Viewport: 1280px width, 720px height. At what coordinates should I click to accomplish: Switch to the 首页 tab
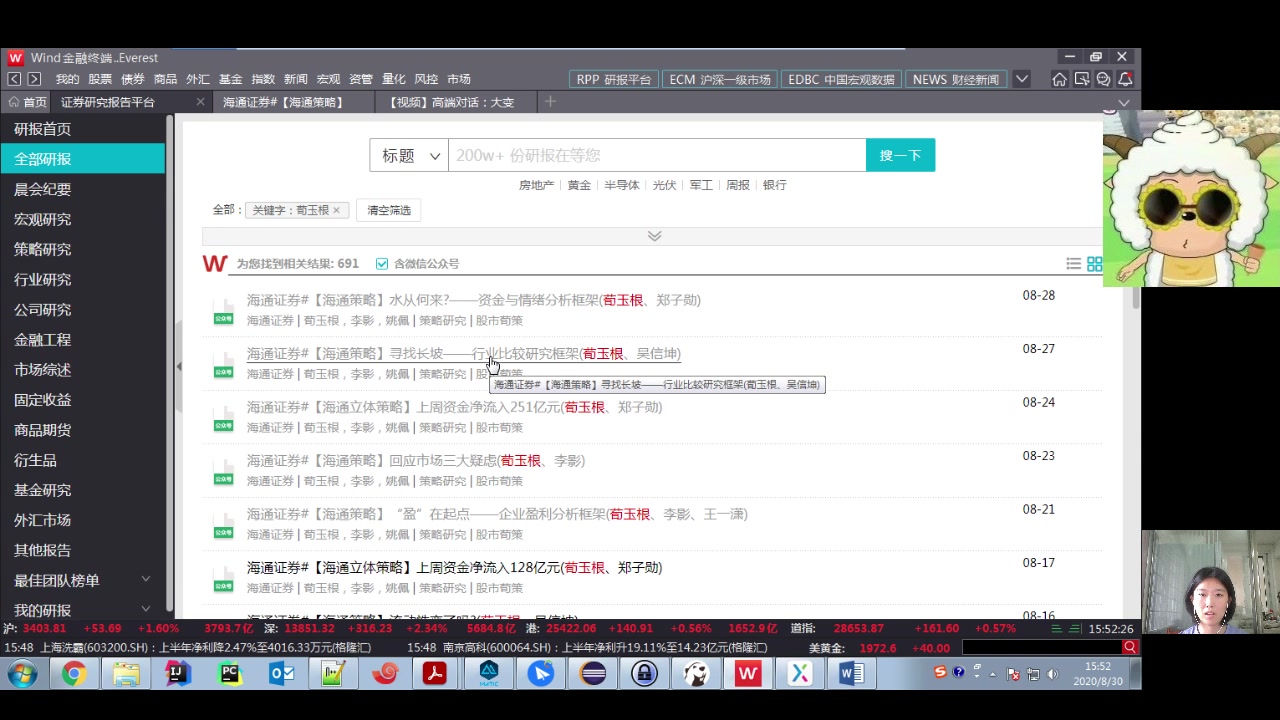[x=27, y=102]
